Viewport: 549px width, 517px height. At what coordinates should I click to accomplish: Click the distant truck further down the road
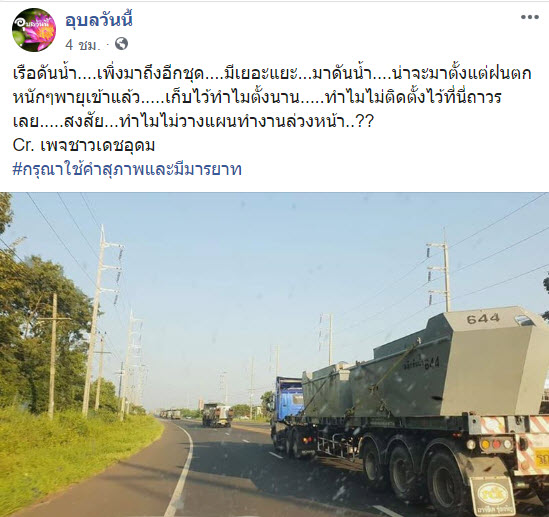pos(217,415)
